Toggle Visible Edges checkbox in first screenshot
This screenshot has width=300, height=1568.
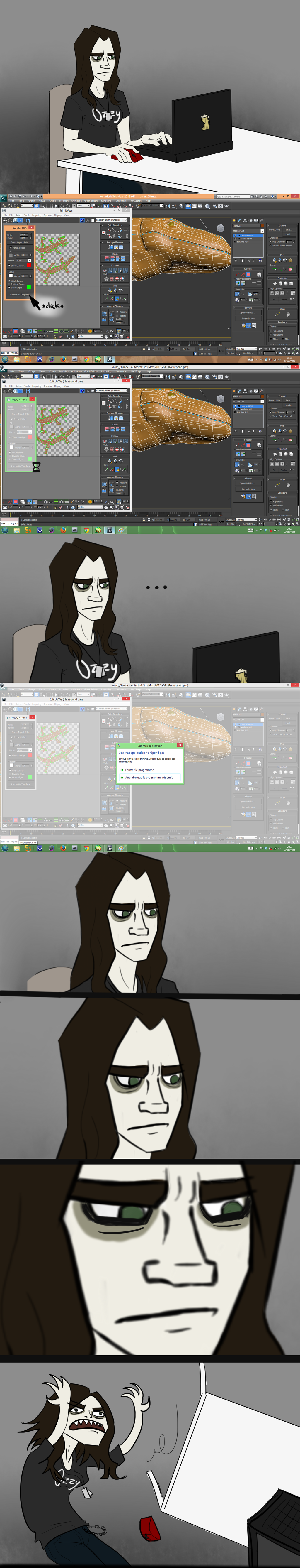[9, 281]
